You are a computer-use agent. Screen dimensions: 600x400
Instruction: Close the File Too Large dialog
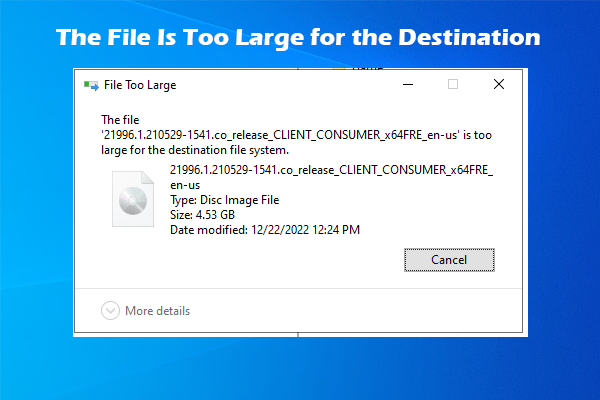point(499,85)
